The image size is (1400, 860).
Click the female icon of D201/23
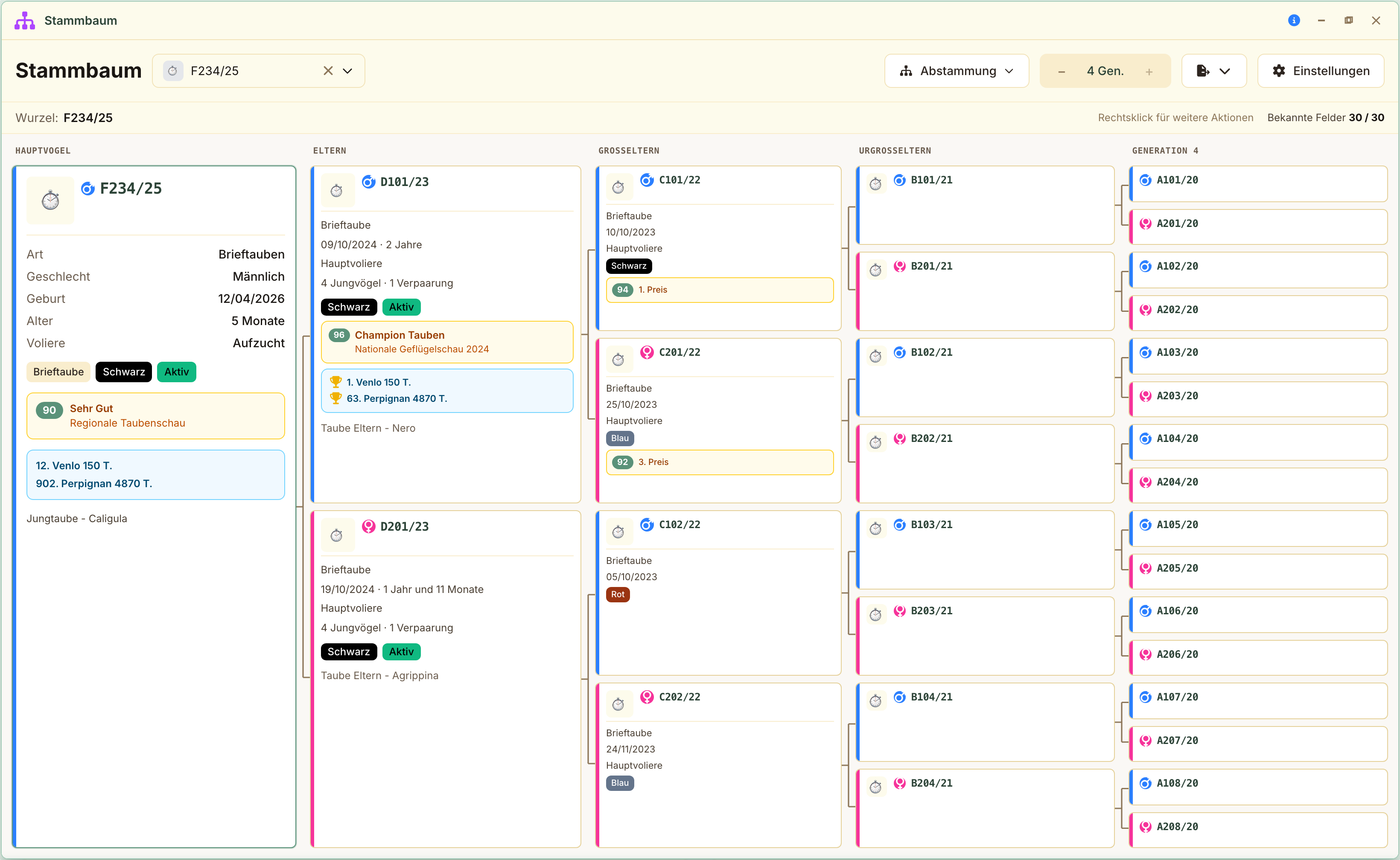point(369,526)
